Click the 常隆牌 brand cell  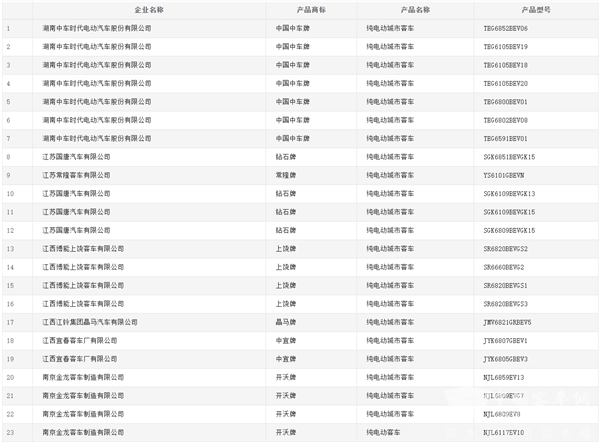pyautogui.click(x=286, y=175)
